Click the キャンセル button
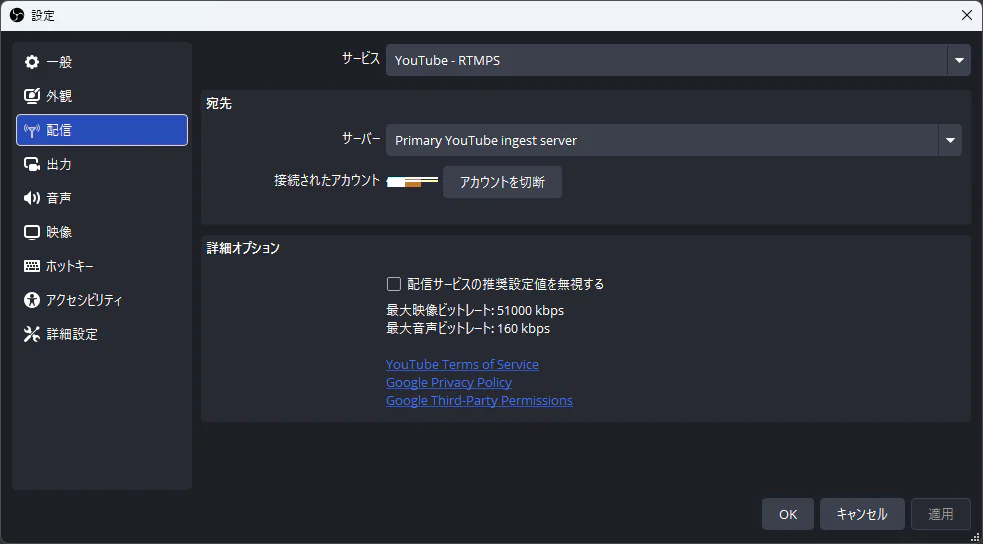 [861, 514]
